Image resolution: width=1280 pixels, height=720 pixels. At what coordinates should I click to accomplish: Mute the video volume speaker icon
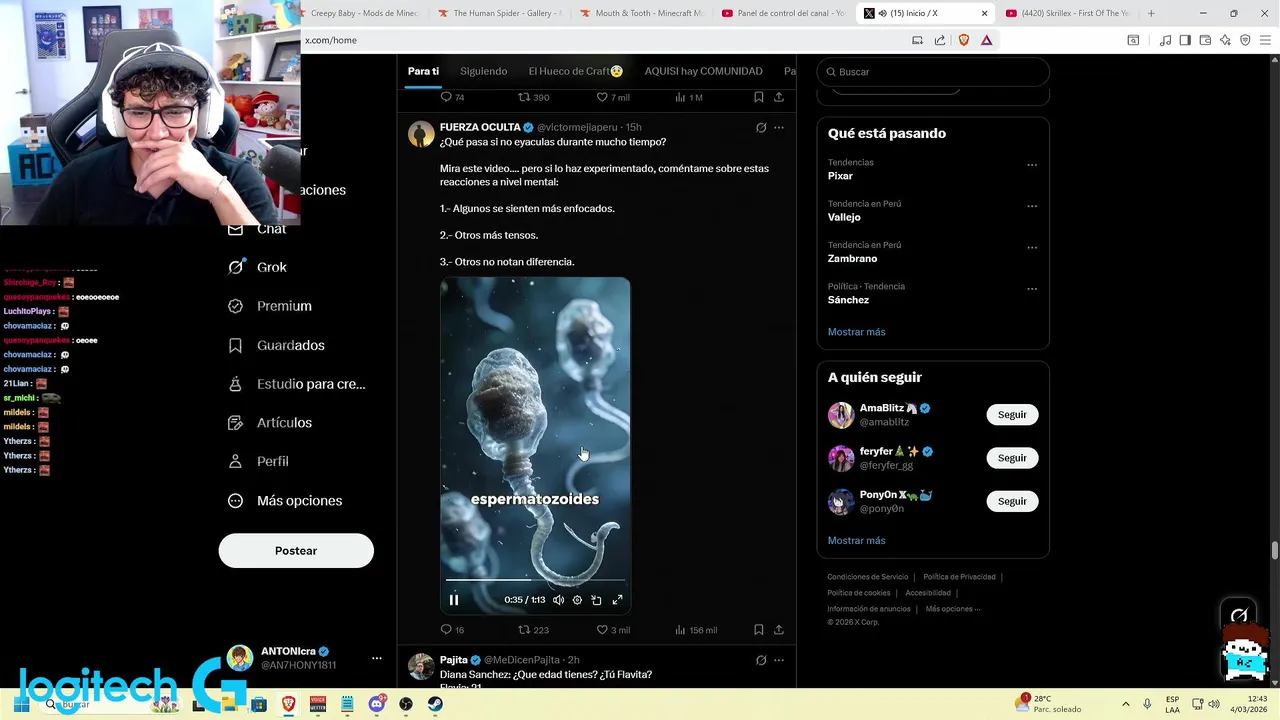tap(558, 600)
